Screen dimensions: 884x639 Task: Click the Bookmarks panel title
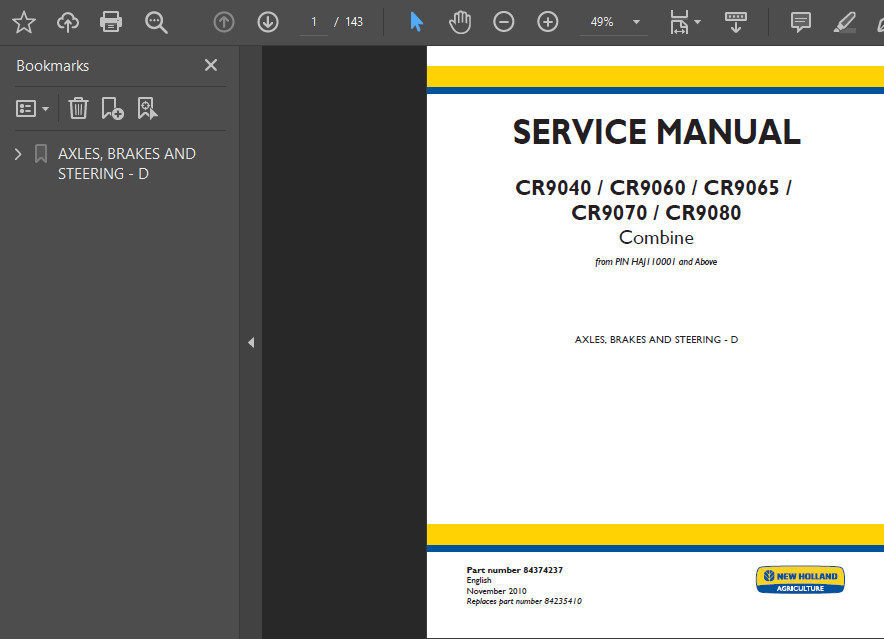(52, 66)
